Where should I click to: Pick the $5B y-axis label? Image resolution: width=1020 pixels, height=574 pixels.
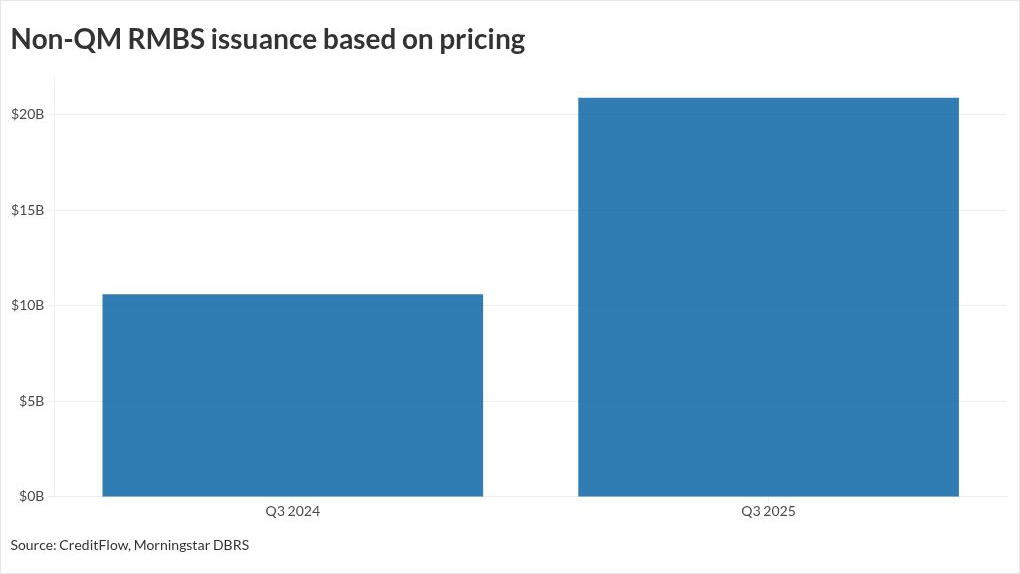pyautogui.click(x=31, y=401)
